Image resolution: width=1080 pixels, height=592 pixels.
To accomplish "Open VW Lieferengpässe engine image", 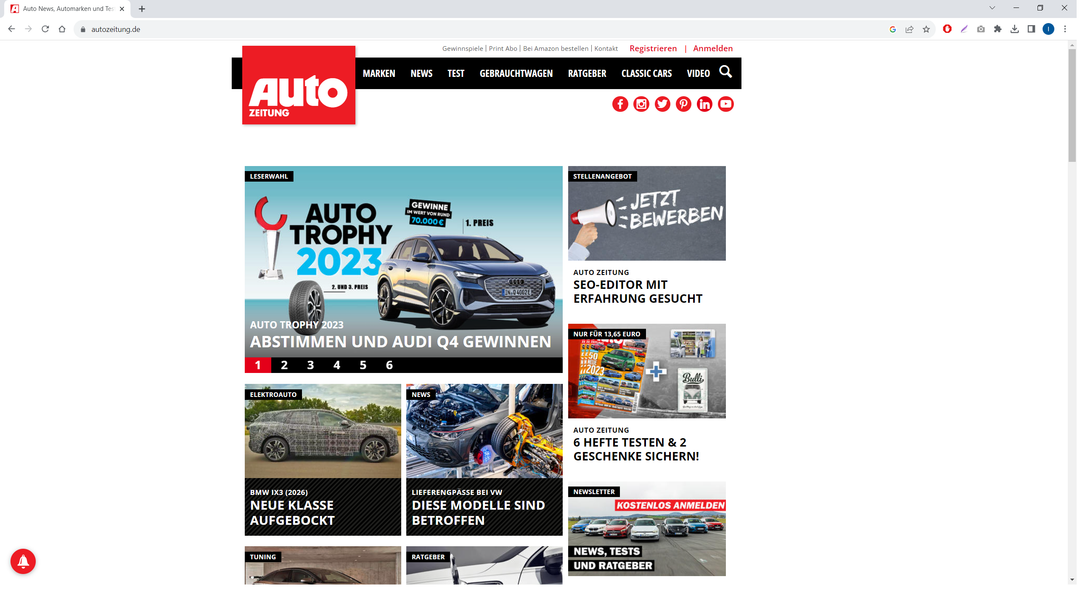I will pos(486,432).
